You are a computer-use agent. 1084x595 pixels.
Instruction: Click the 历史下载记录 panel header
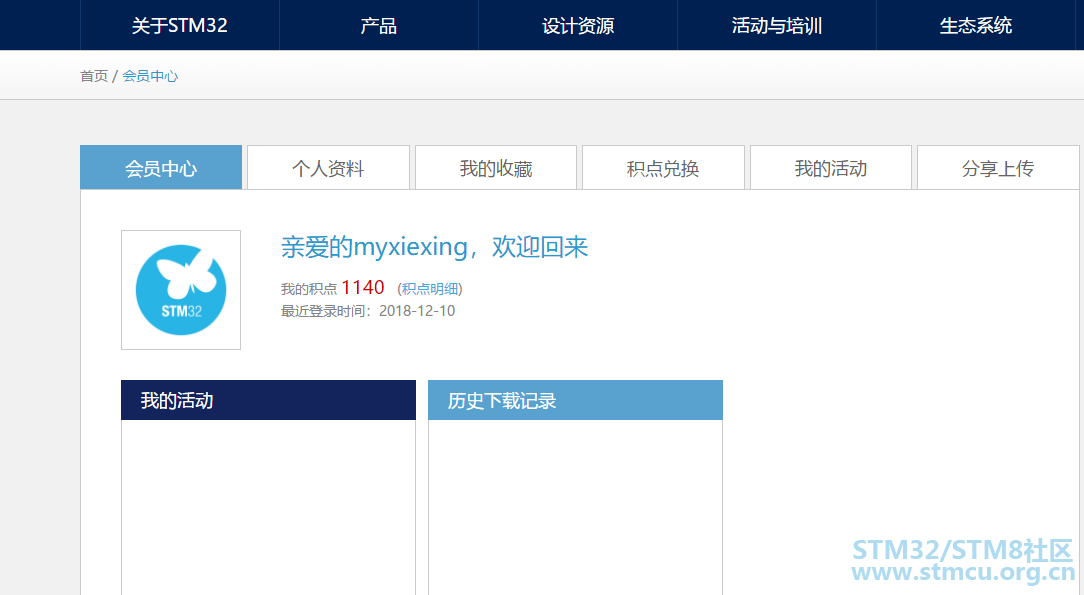click(575, 400)
